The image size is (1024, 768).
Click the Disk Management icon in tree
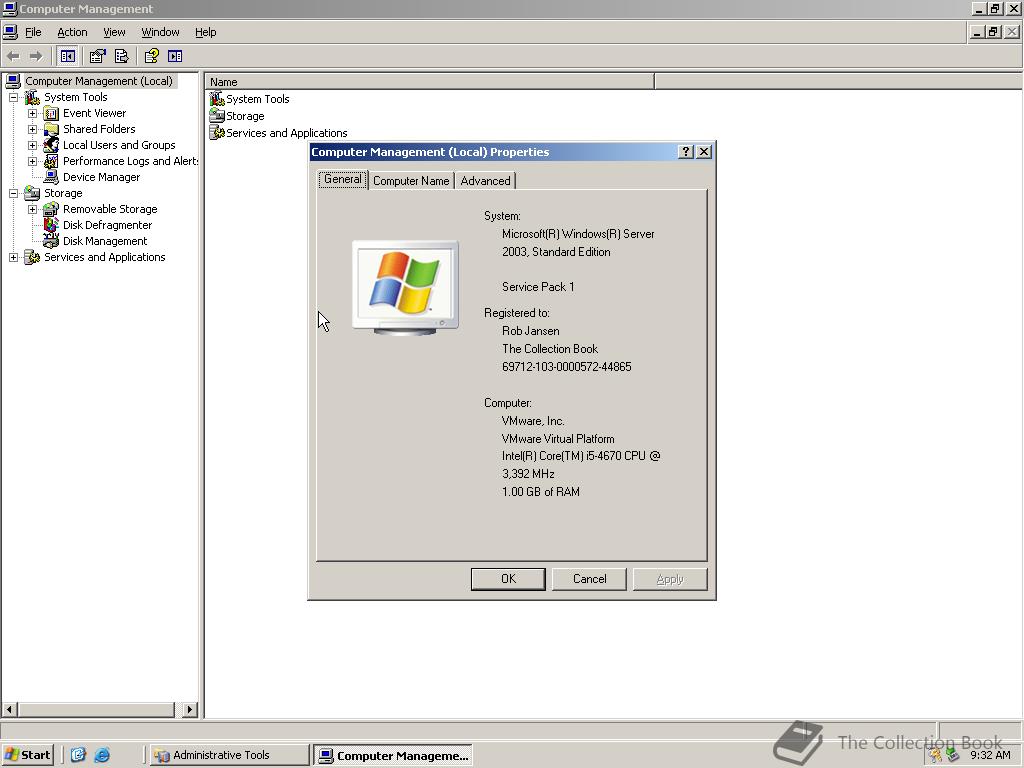pyautogui.click(x=51, y=241)
